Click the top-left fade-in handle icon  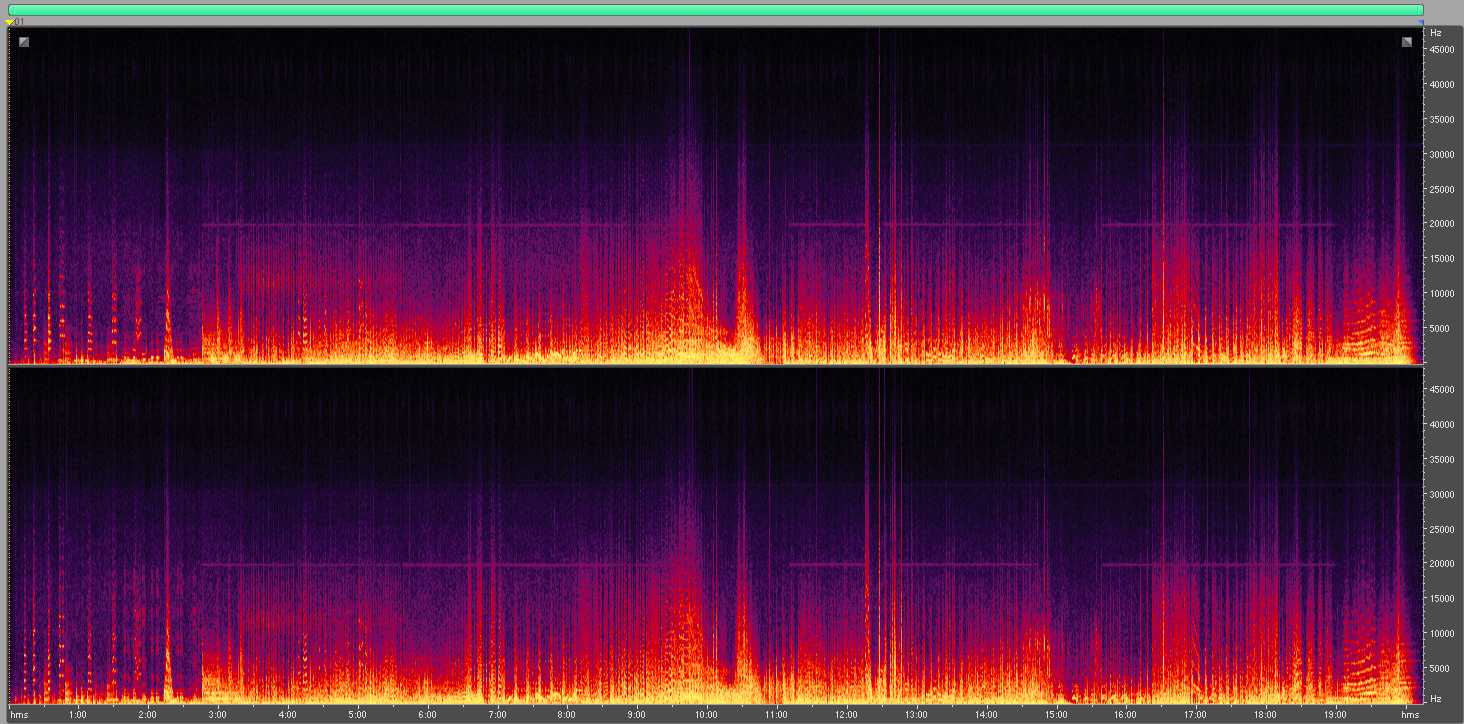(x=24, y=41)
